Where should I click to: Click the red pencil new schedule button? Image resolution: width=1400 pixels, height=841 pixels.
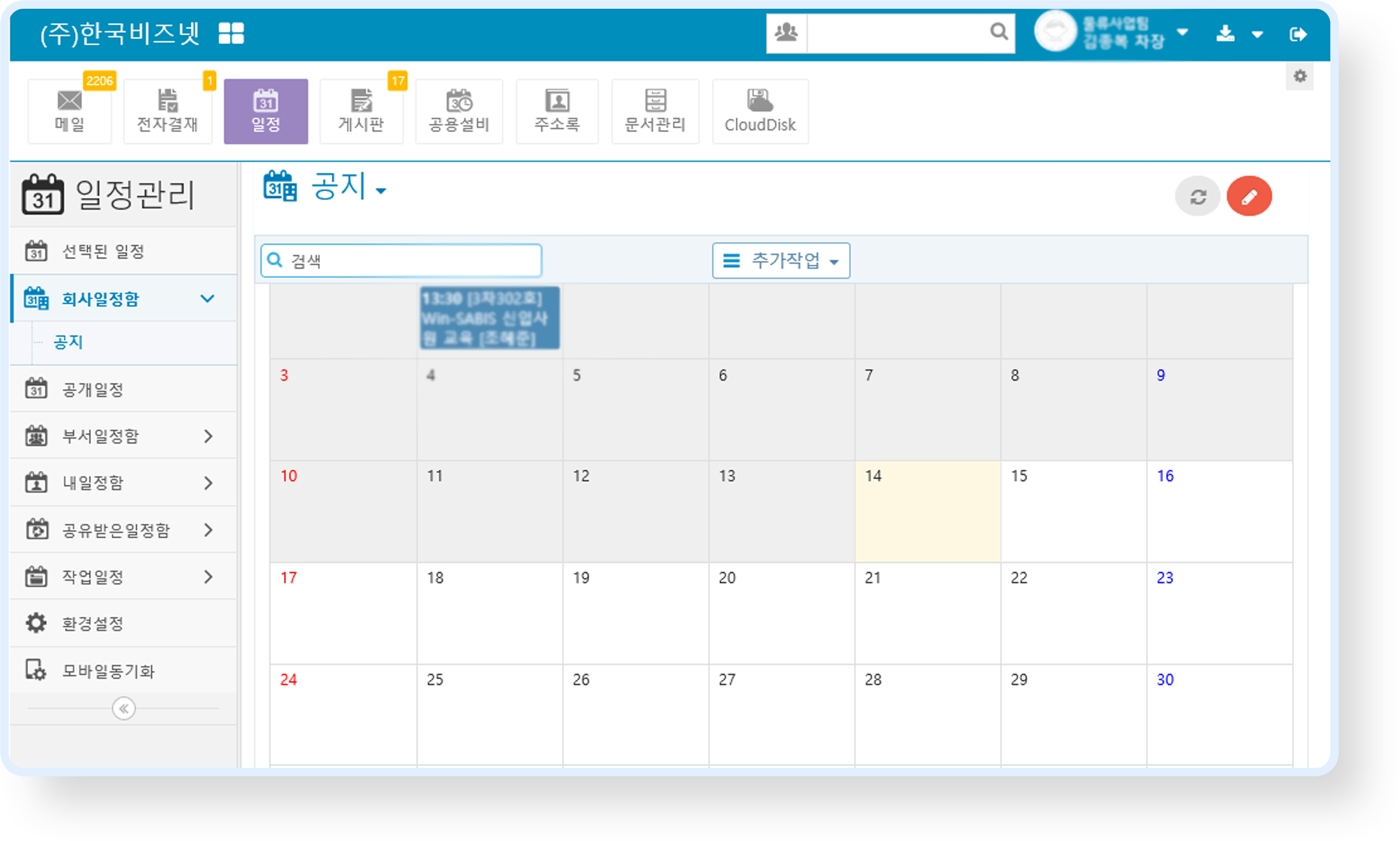click(1249, 197)
